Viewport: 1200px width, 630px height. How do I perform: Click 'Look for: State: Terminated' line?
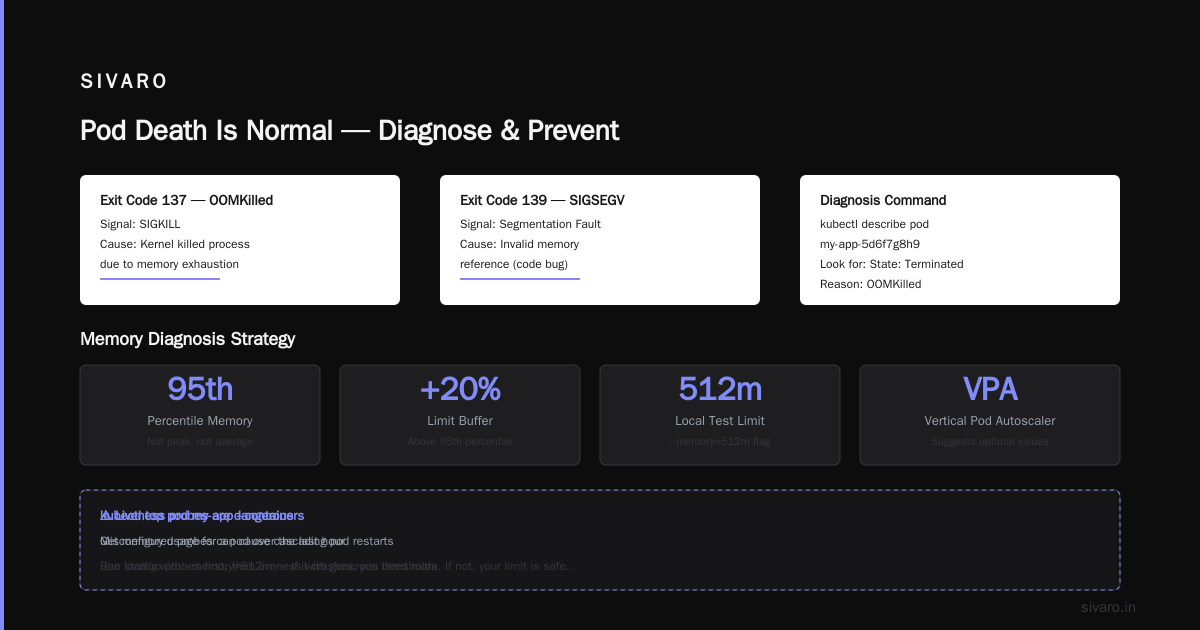click(x=892, y=264)
